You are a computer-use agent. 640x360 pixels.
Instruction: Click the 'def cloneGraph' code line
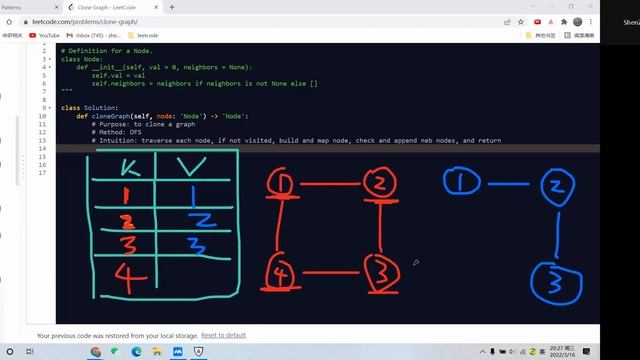coord(162,116)
